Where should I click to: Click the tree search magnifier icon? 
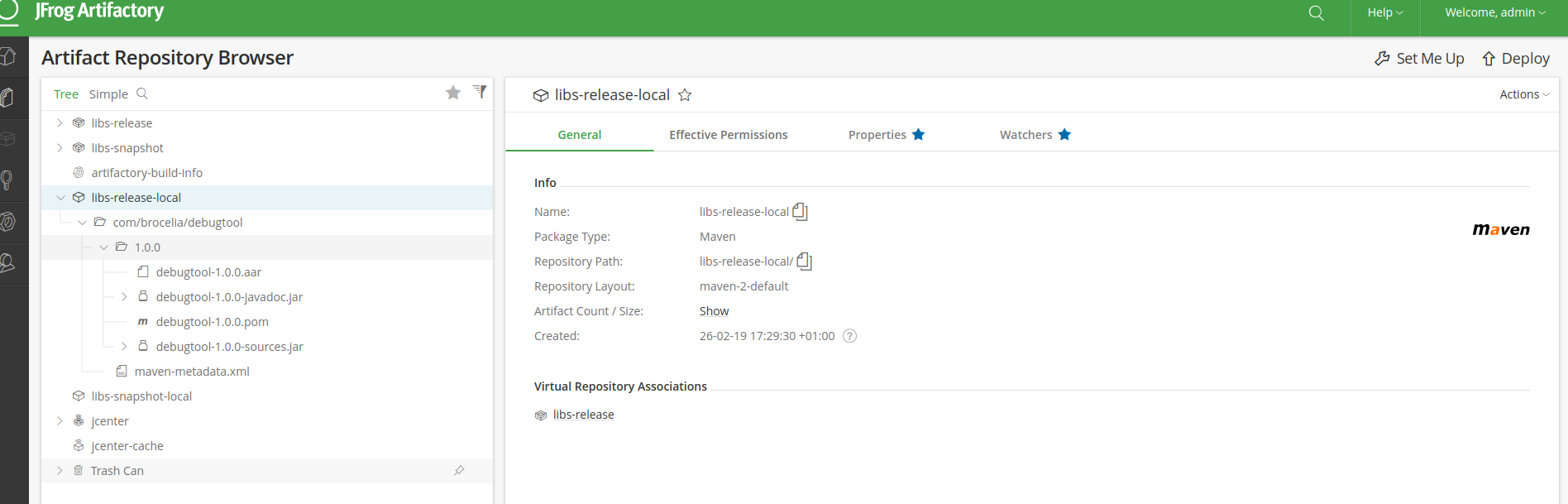point(142,94)
